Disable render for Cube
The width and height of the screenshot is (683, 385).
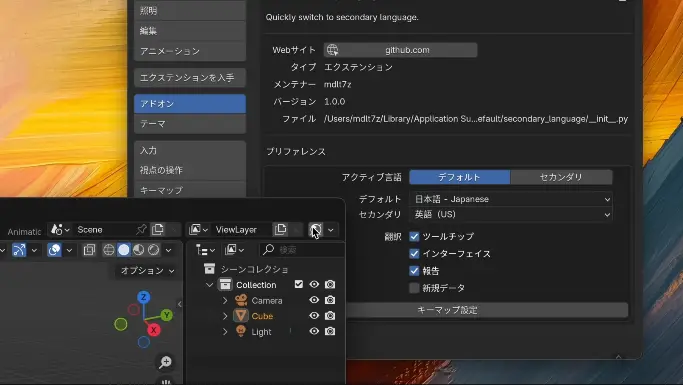330,316
